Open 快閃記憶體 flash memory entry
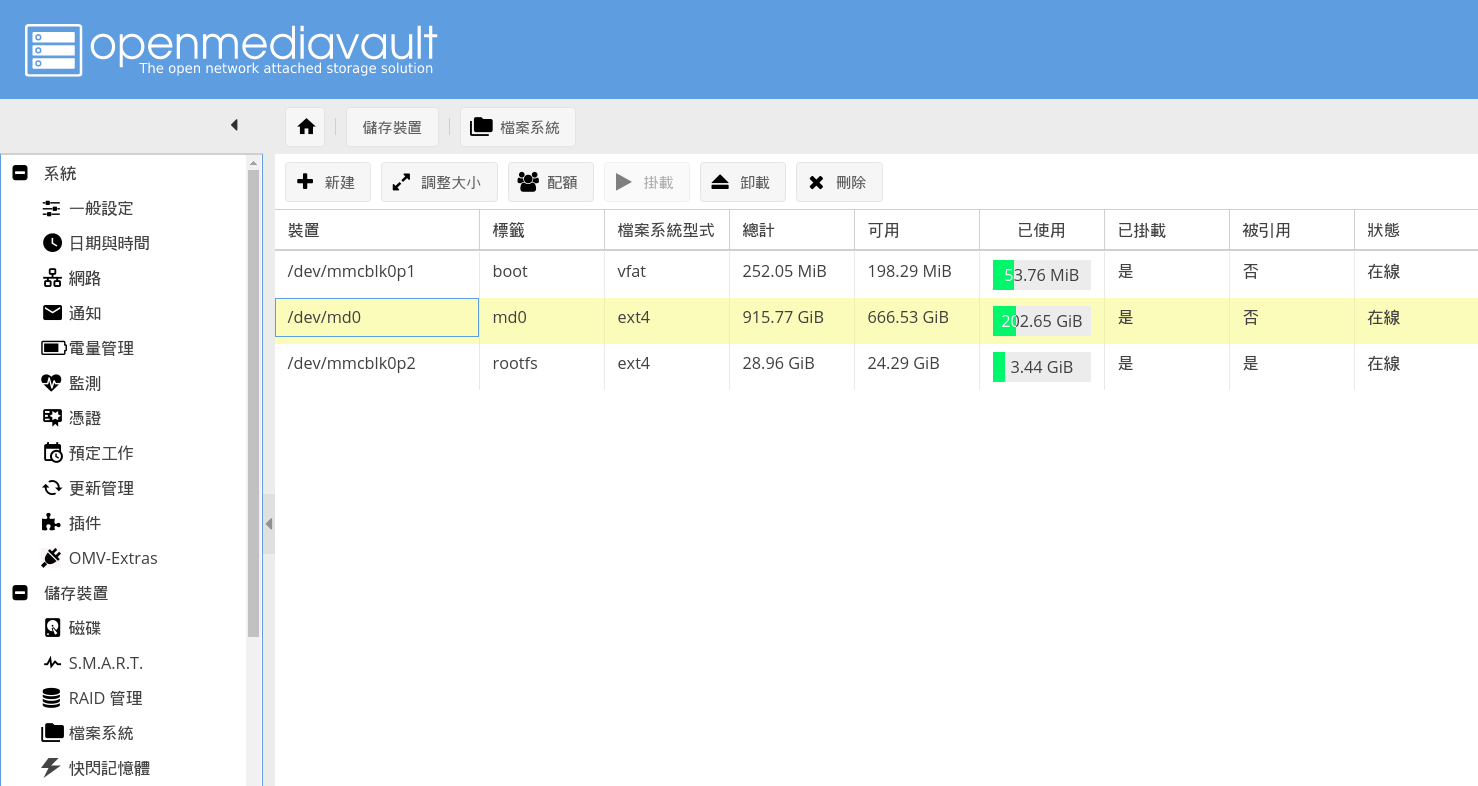 tap(109, 768)
